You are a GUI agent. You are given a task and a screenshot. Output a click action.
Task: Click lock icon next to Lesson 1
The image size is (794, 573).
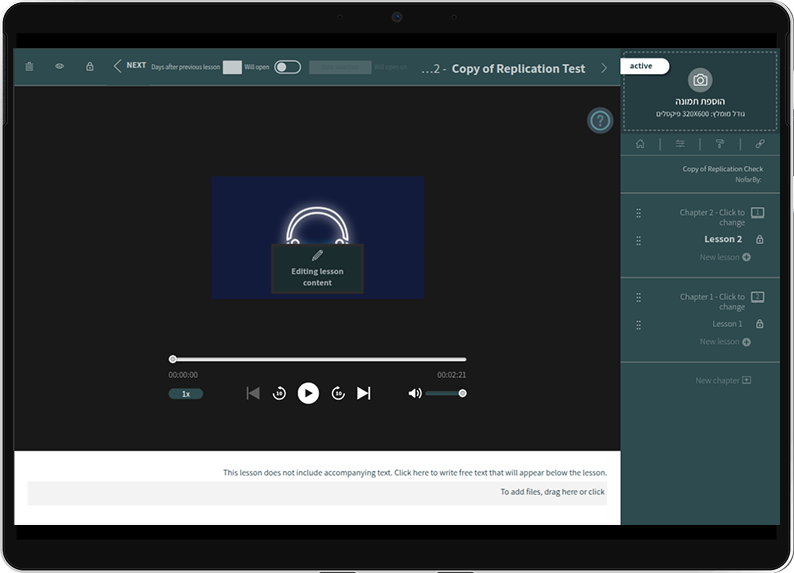tap(760, 324)
